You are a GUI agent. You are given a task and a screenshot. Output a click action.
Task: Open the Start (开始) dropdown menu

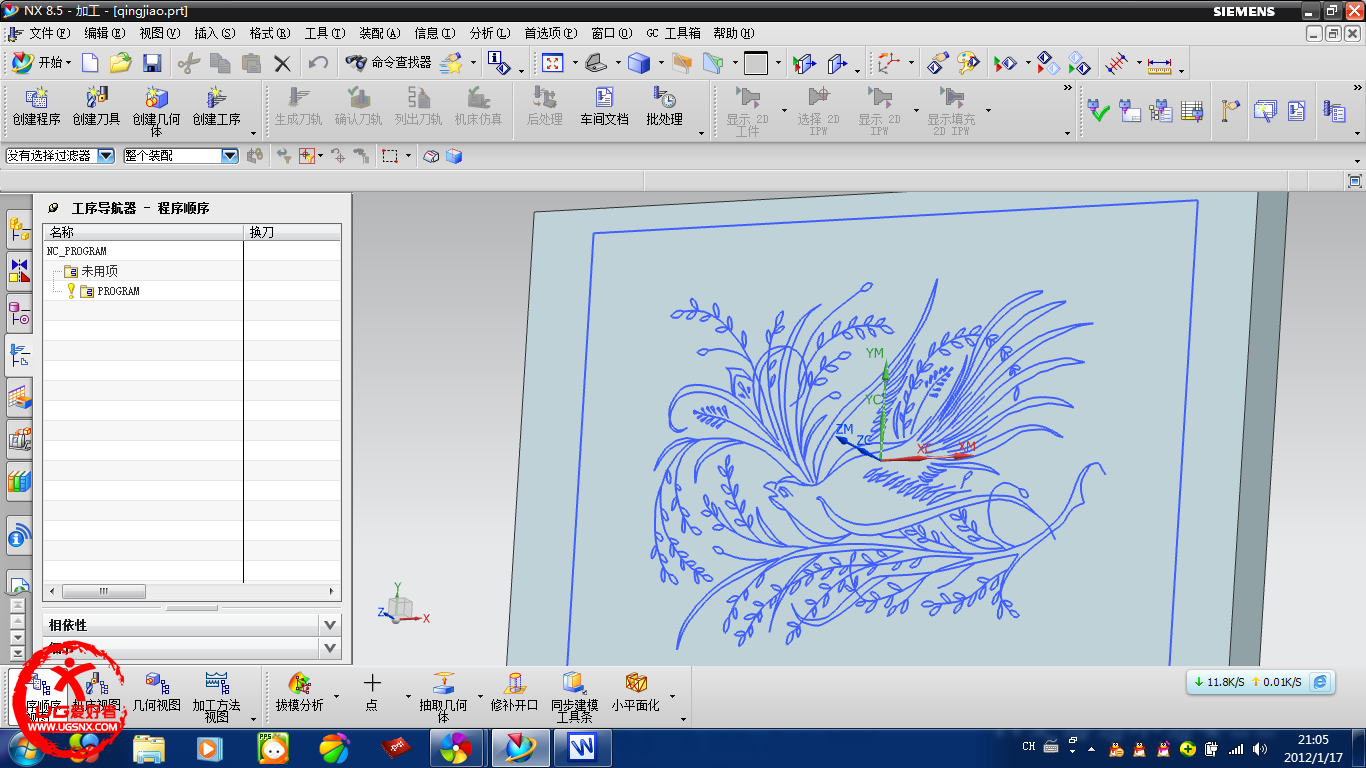click(41, 63)
